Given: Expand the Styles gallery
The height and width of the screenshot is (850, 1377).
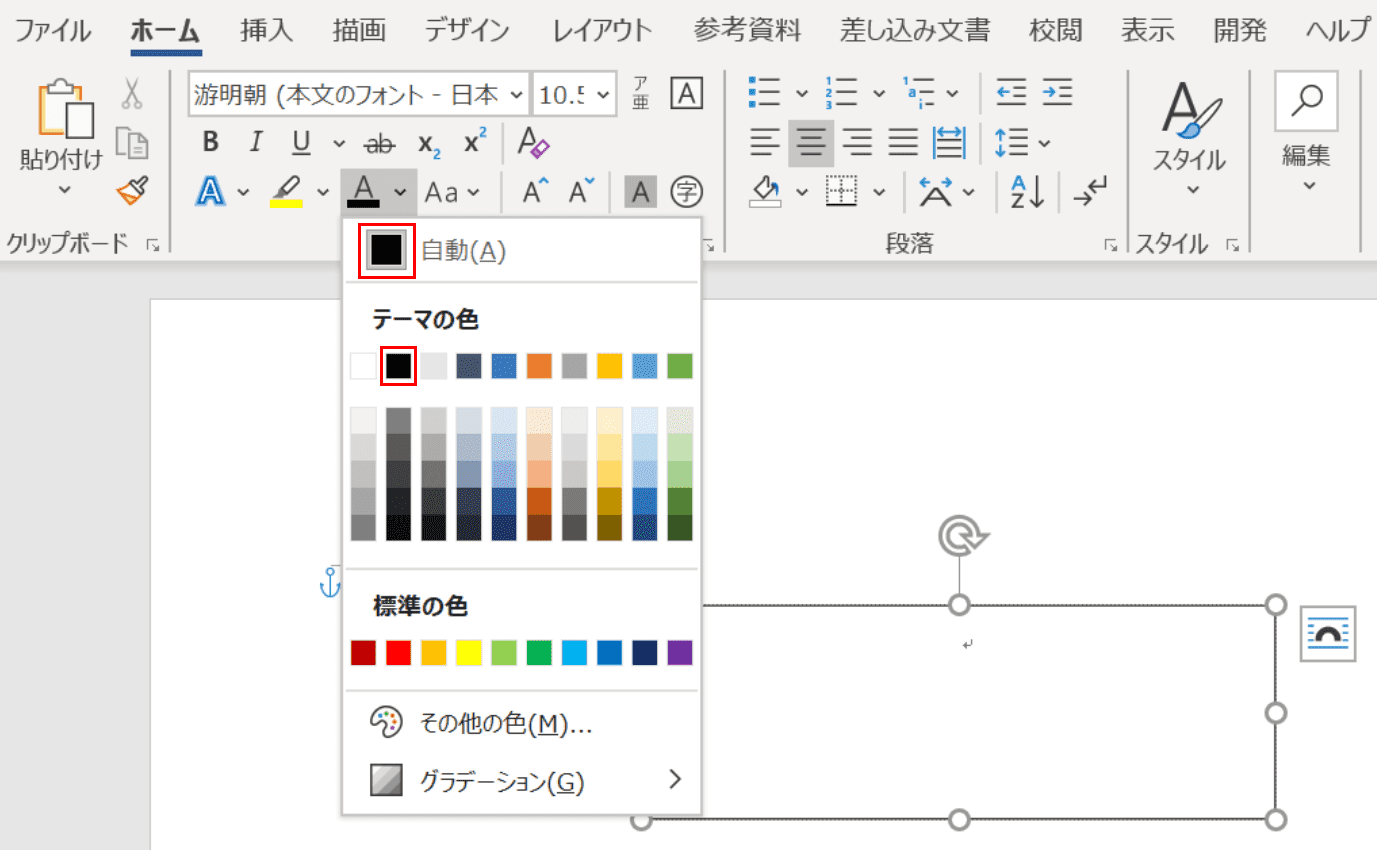Looking at the screenshot, I should pyautogui.click(x=1190, y=139).
